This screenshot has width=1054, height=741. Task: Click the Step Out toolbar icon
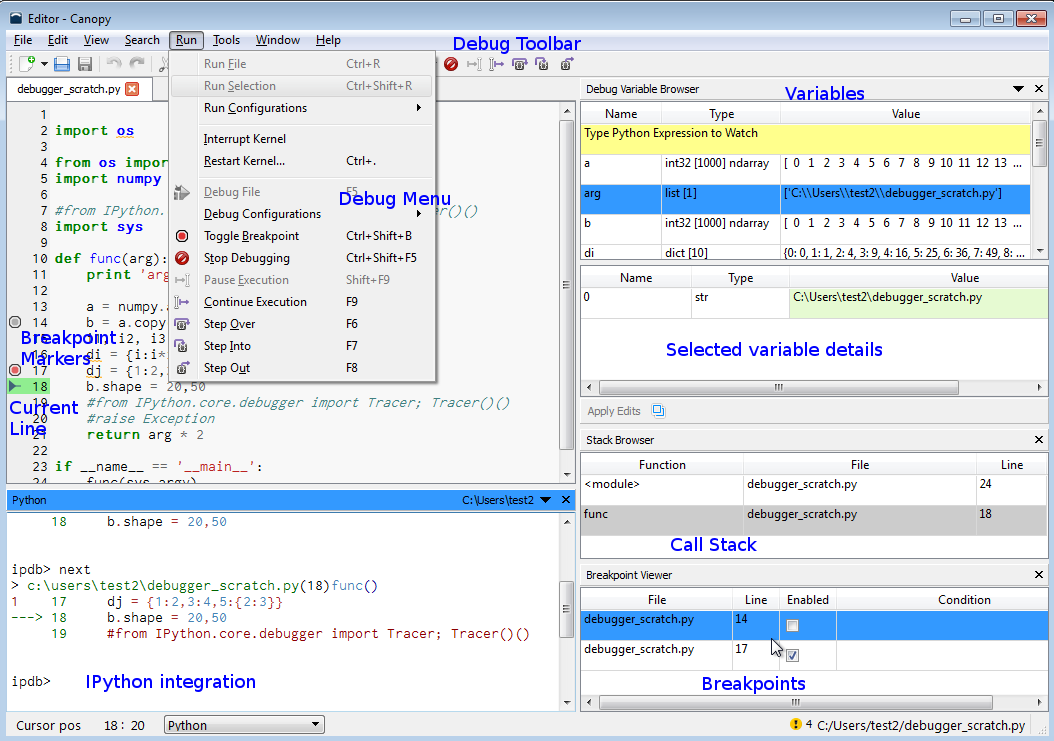click(566, 64)
